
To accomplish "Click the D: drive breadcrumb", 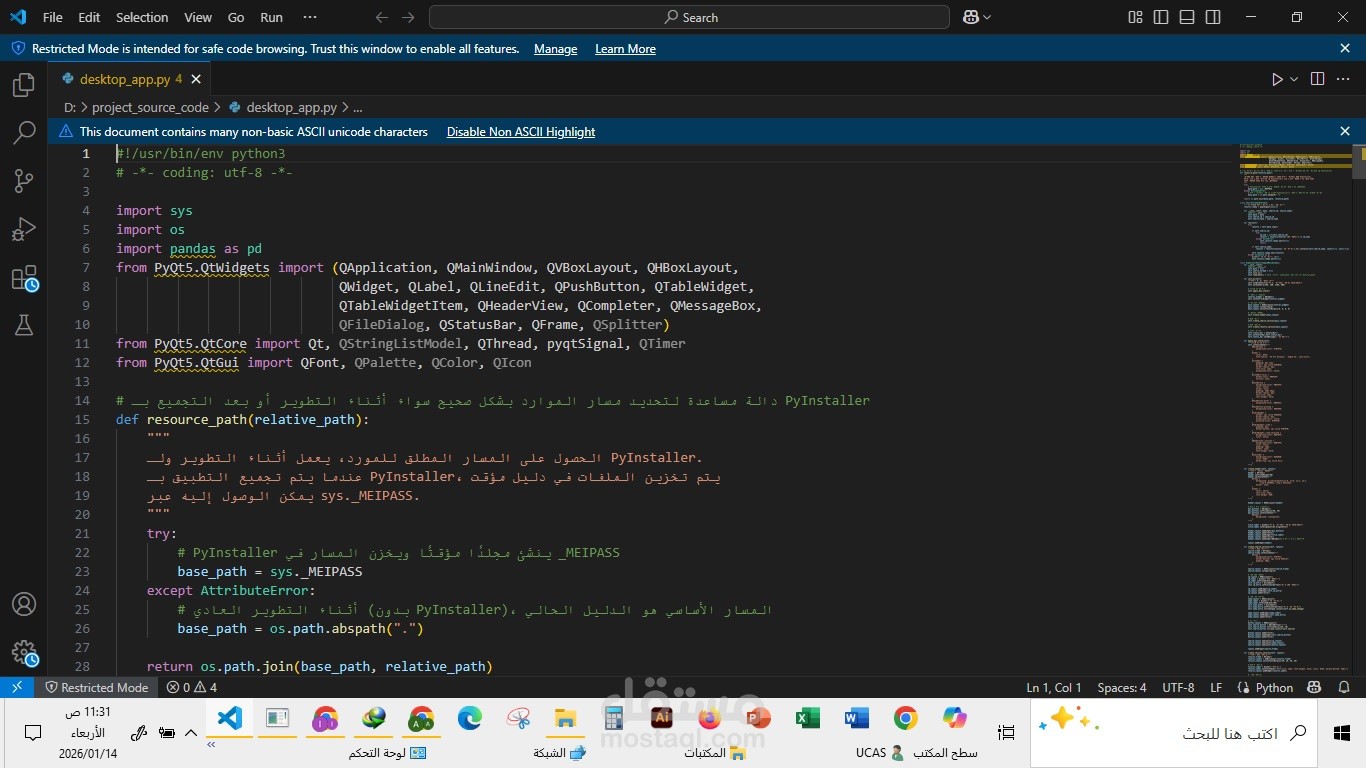I will pyautogui.click(x=70, y=107).
